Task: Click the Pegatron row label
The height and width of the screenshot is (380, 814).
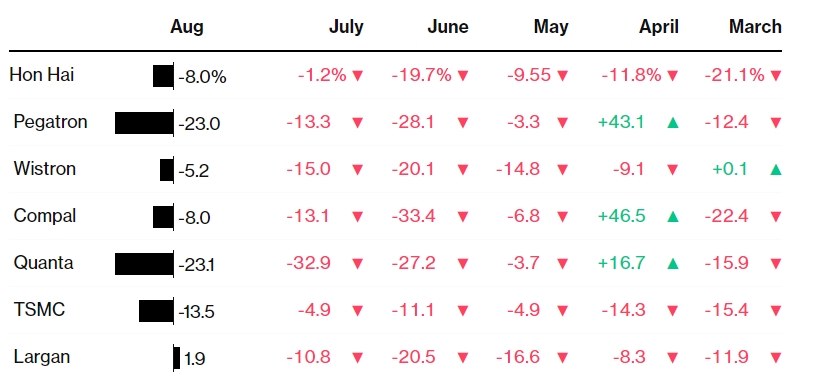Action: (x=50, y=122)
